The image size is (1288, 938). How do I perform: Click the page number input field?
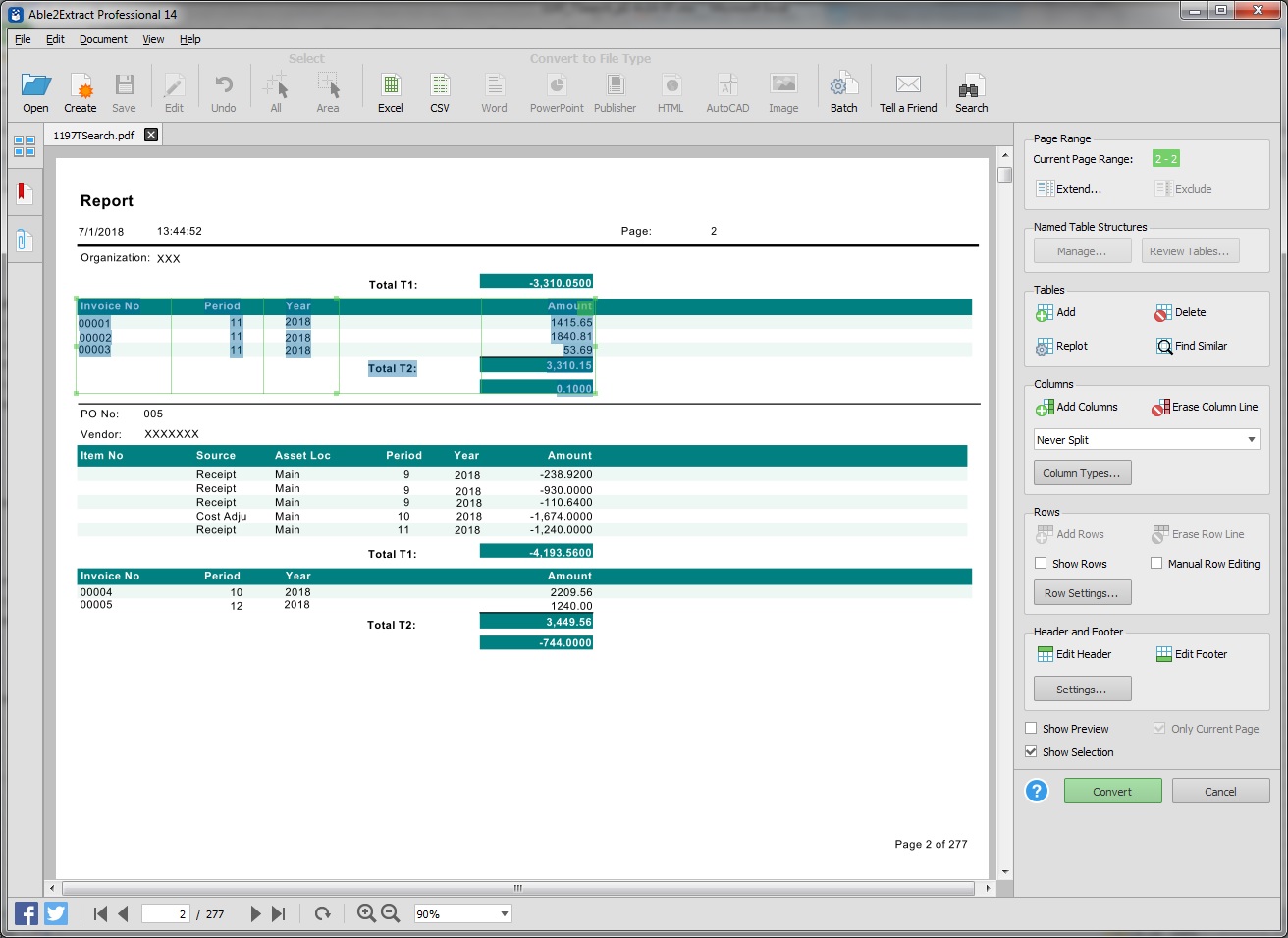click(x=165, y=913)
